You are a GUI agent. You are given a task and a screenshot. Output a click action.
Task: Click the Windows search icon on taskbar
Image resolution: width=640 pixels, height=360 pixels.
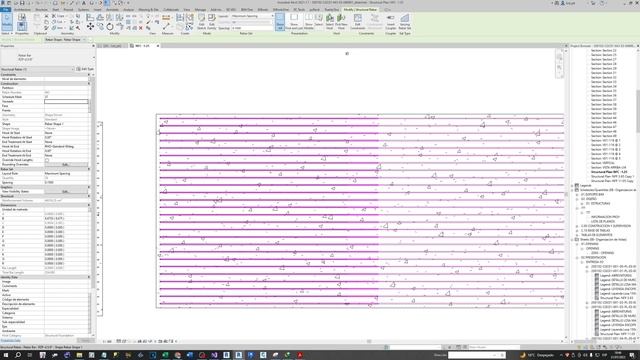click(x=18, y=355)
